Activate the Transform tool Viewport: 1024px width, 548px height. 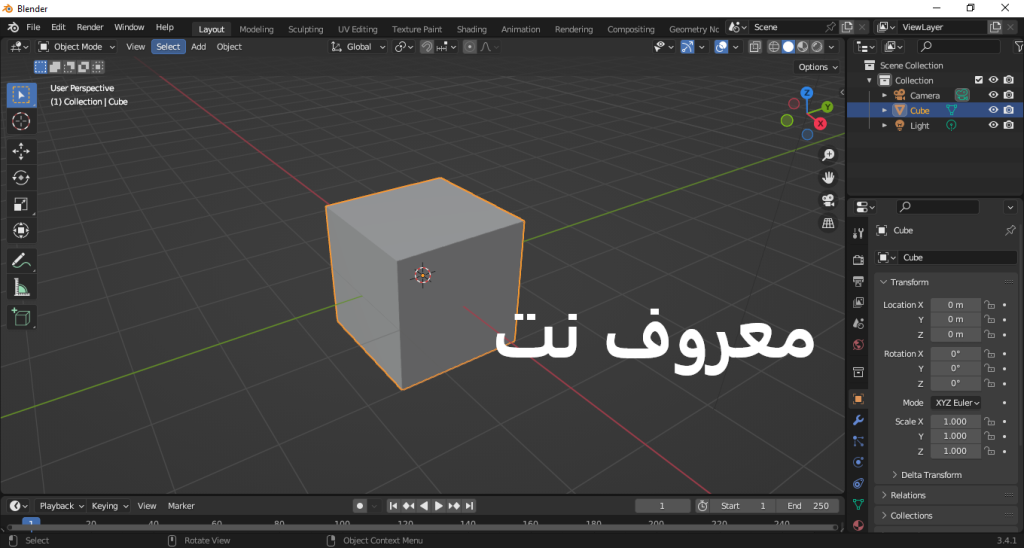pos(21,231)
